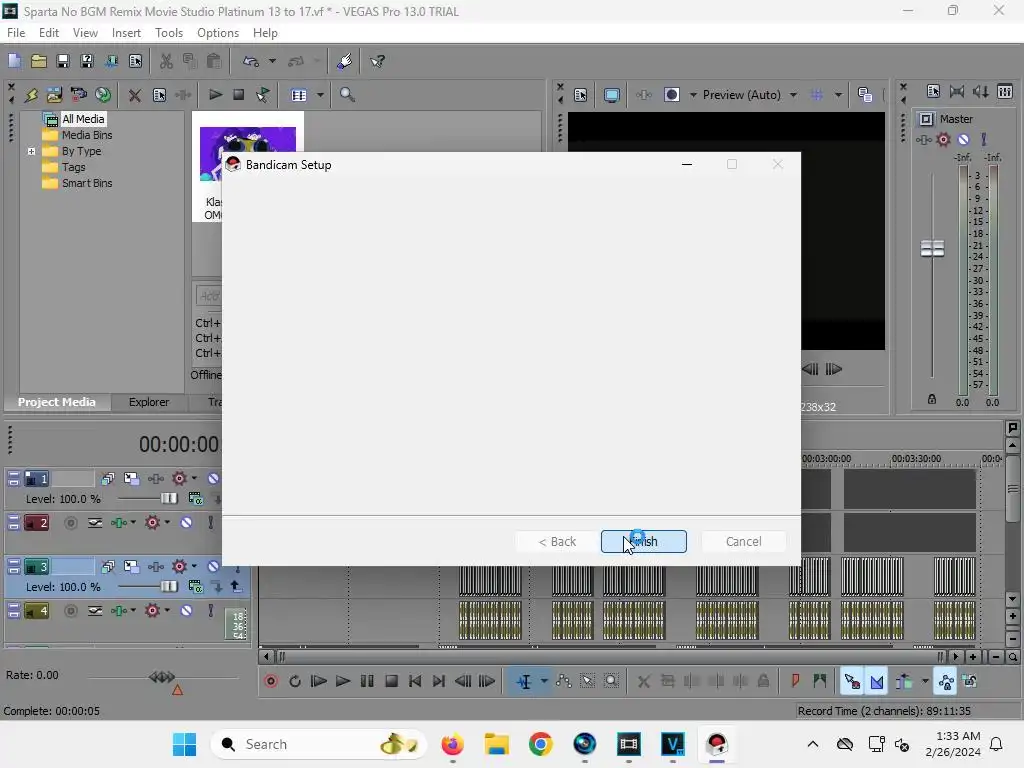Toggle mute on audio track 2
This screenshot has width=1024, height=768.
[186, 522]
